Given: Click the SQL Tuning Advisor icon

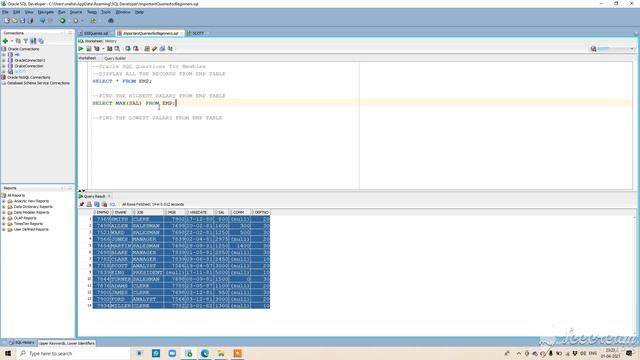Looking at the screenshot, I should point(117,49).
